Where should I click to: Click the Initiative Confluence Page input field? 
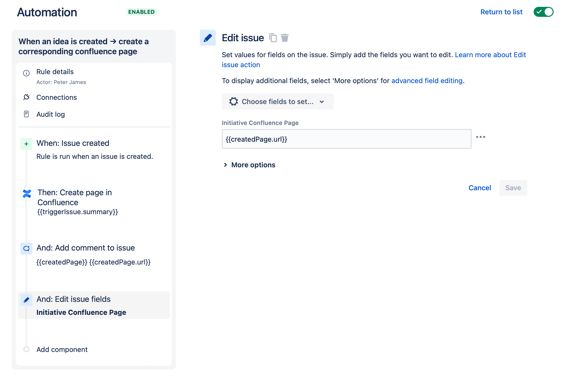click(x=346, y=139)
